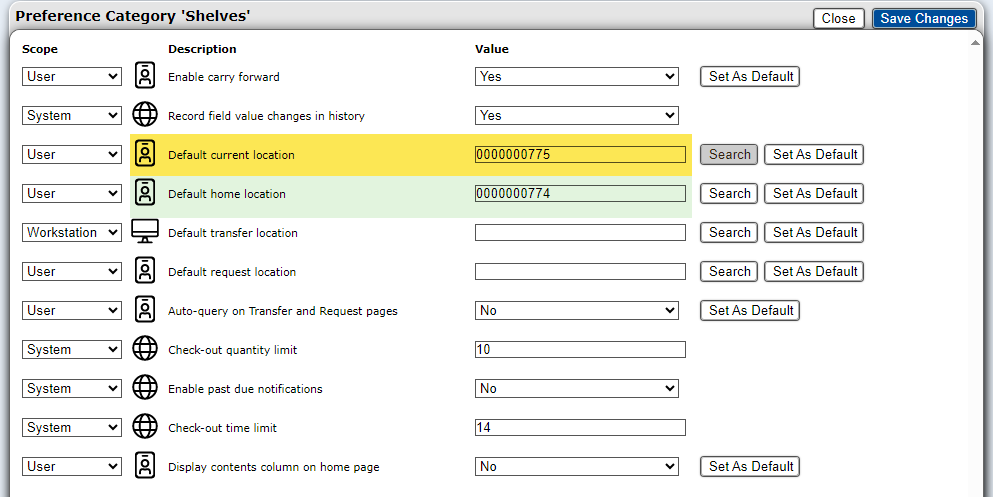Click globe icon next to Record field value changes

(146, 115)
